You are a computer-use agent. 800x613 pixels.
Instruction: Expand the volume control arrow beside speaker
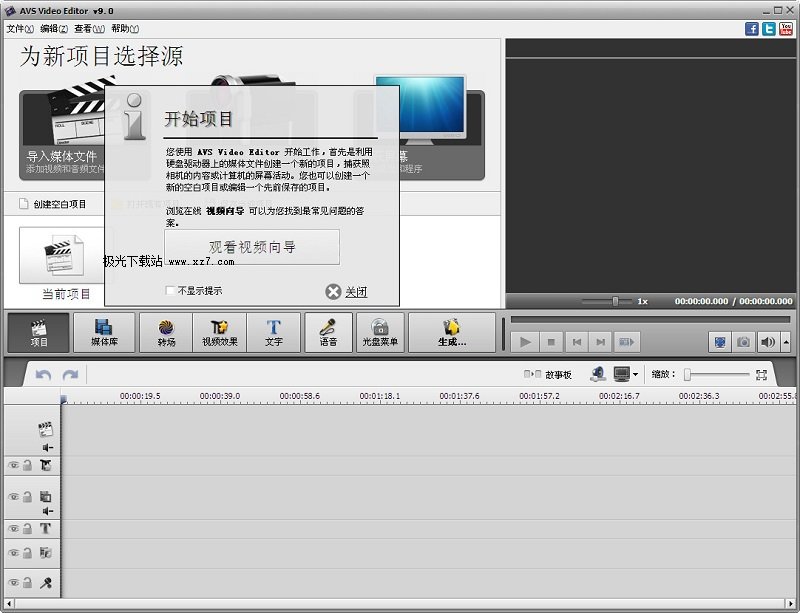click(786, 342)
